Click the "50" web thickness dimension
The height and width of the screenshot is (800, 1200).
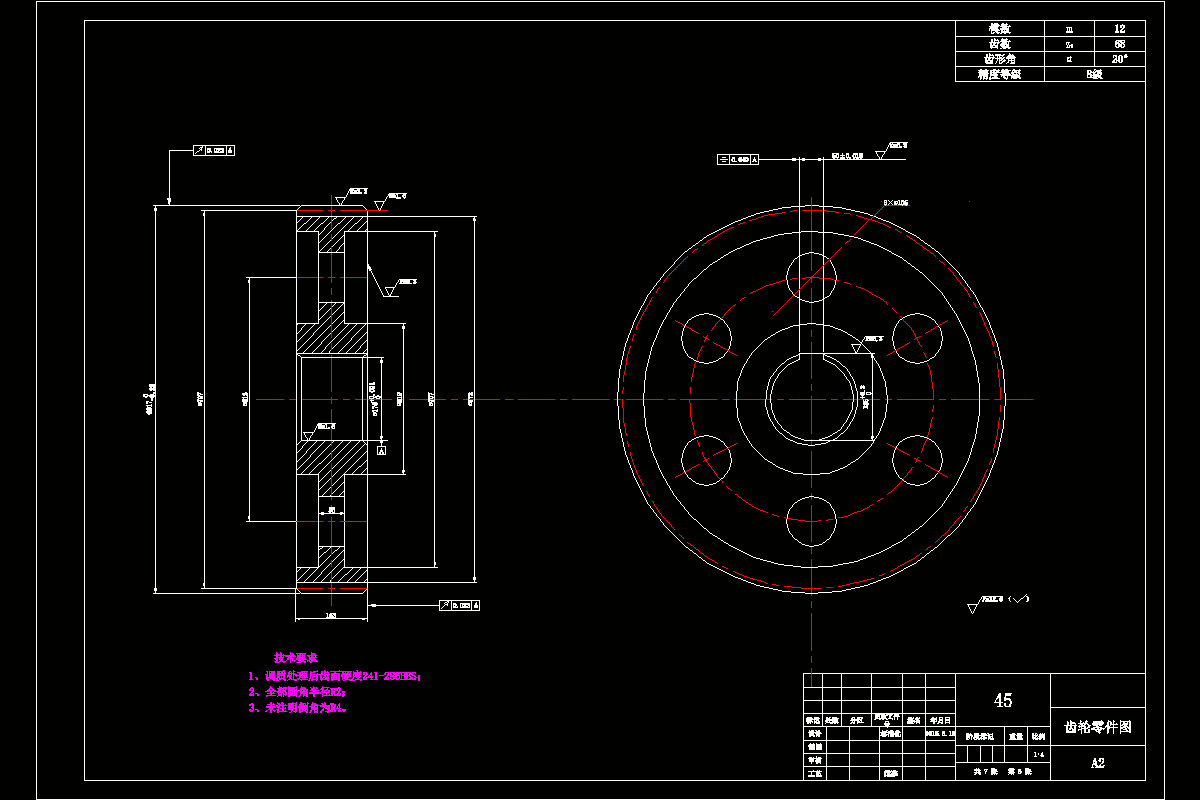[x=332, y=510]
